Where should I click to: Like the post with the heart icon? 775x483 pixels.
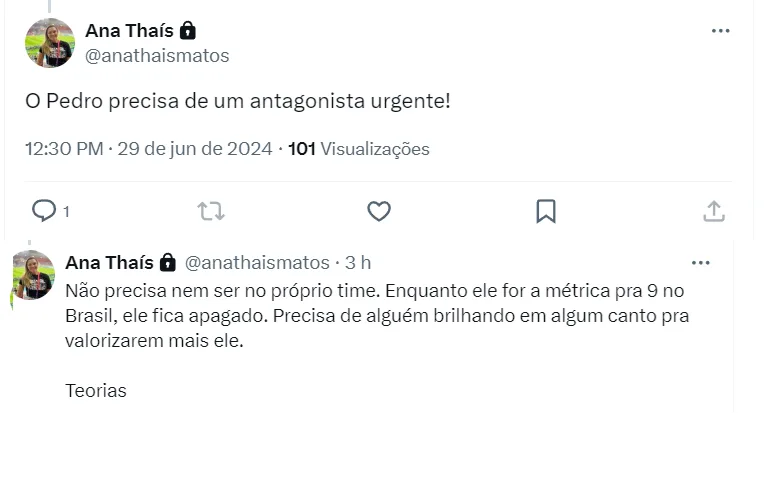378,211
